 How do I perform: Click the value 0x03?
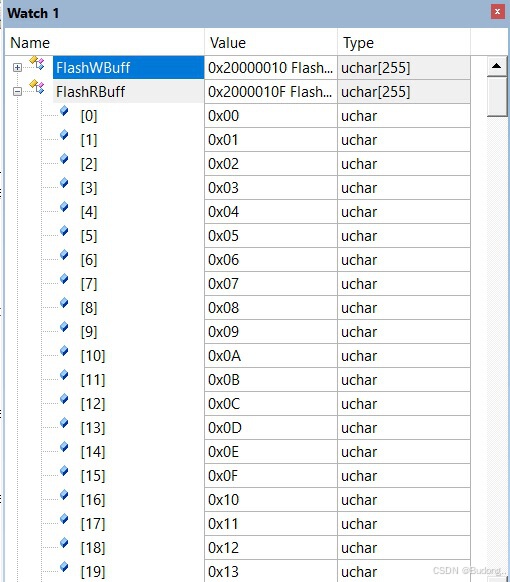(223, 188)
